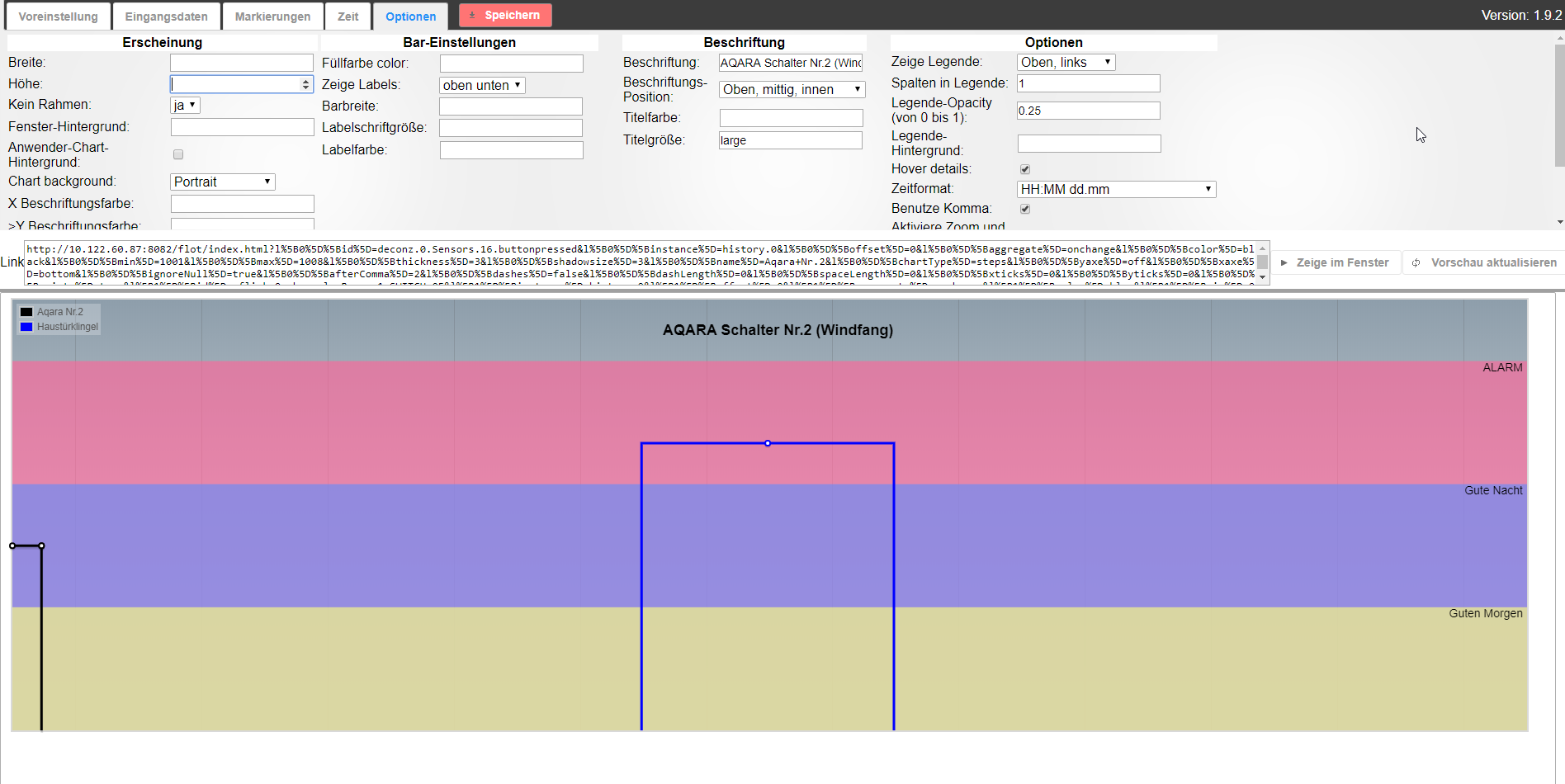Click the Vorschau aktualisieren button
1565x784 pixels.
[1485, 262]
